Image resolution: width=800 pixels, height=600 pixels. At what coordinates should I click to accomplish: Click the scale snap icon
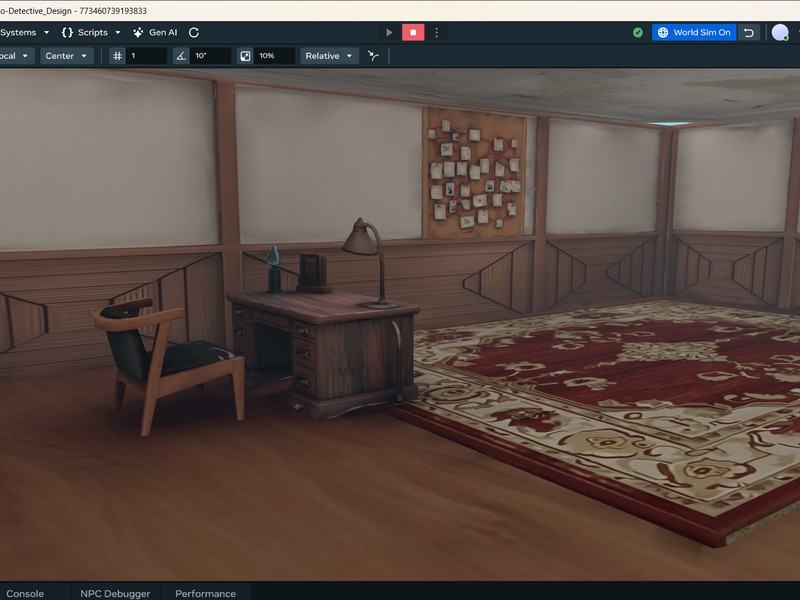coord(244,56)
